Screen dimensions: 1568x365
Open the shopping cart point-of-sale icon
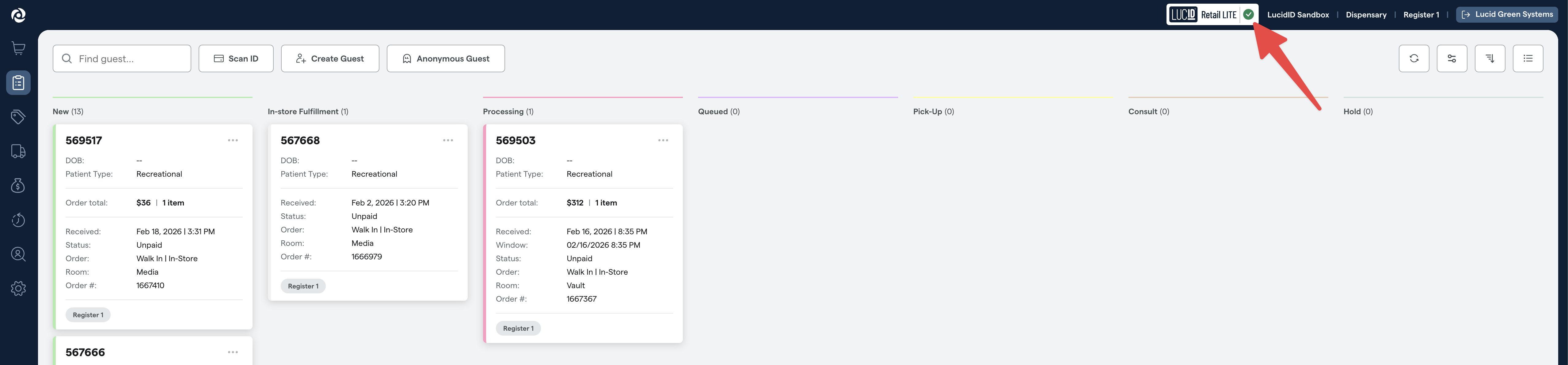tap(18, 47)
